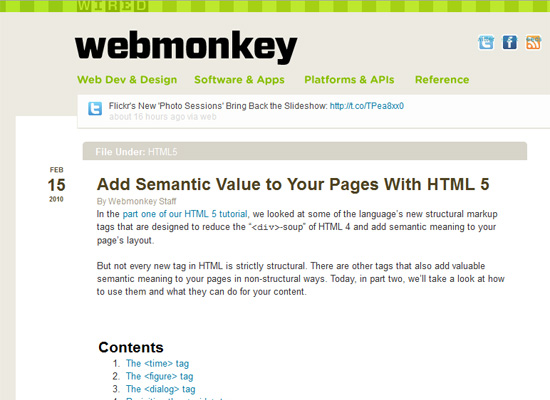Jump to 'The <figure> tag' section
550x400 pixels.
point(160,376)
